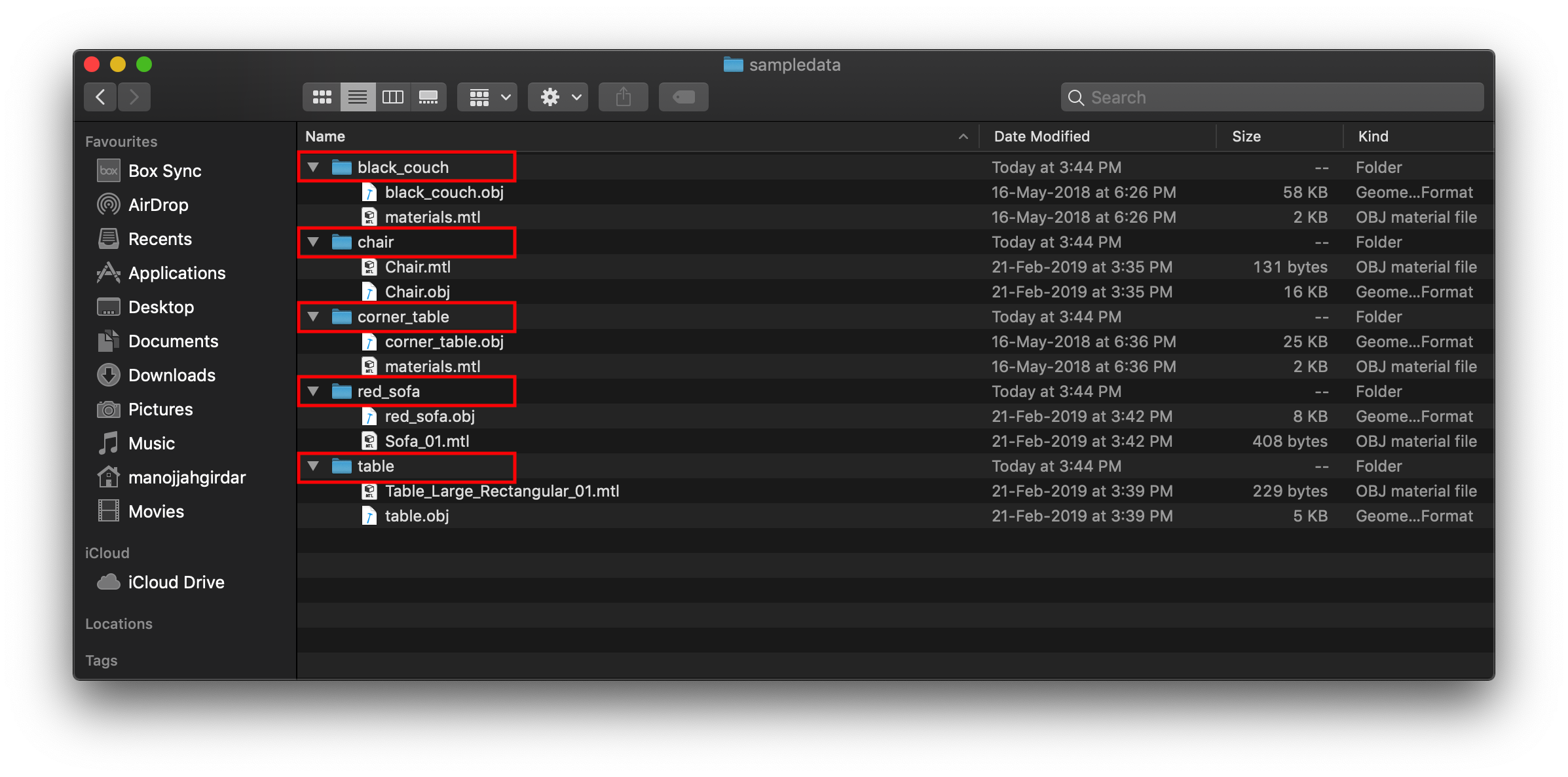The width and height of the screenshot is (1568, 777).
Task: Open the Action gear menu
Action: 558,97
